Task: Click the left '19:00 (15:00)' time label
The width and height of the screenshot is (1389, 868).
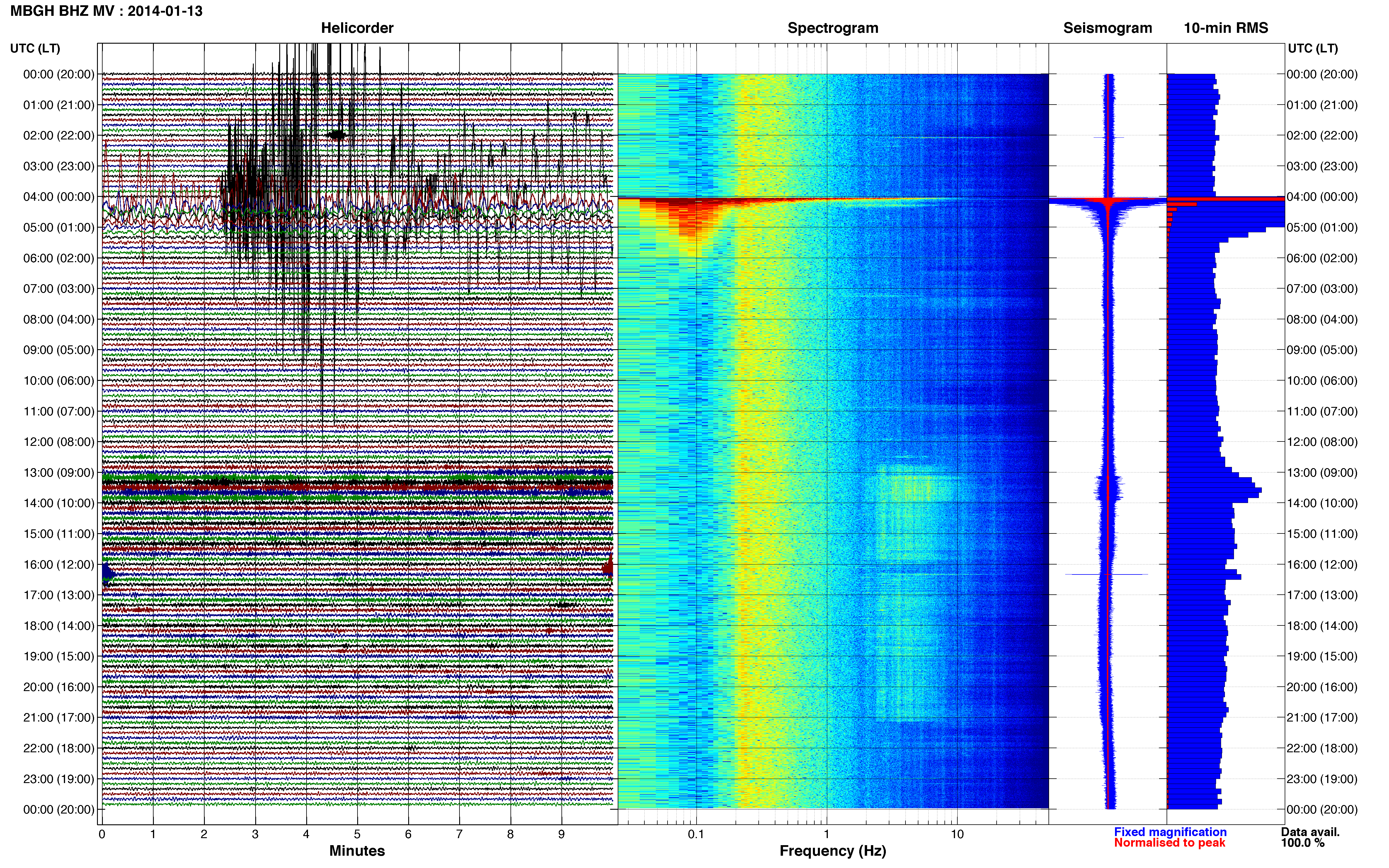Action: [59, 656]
